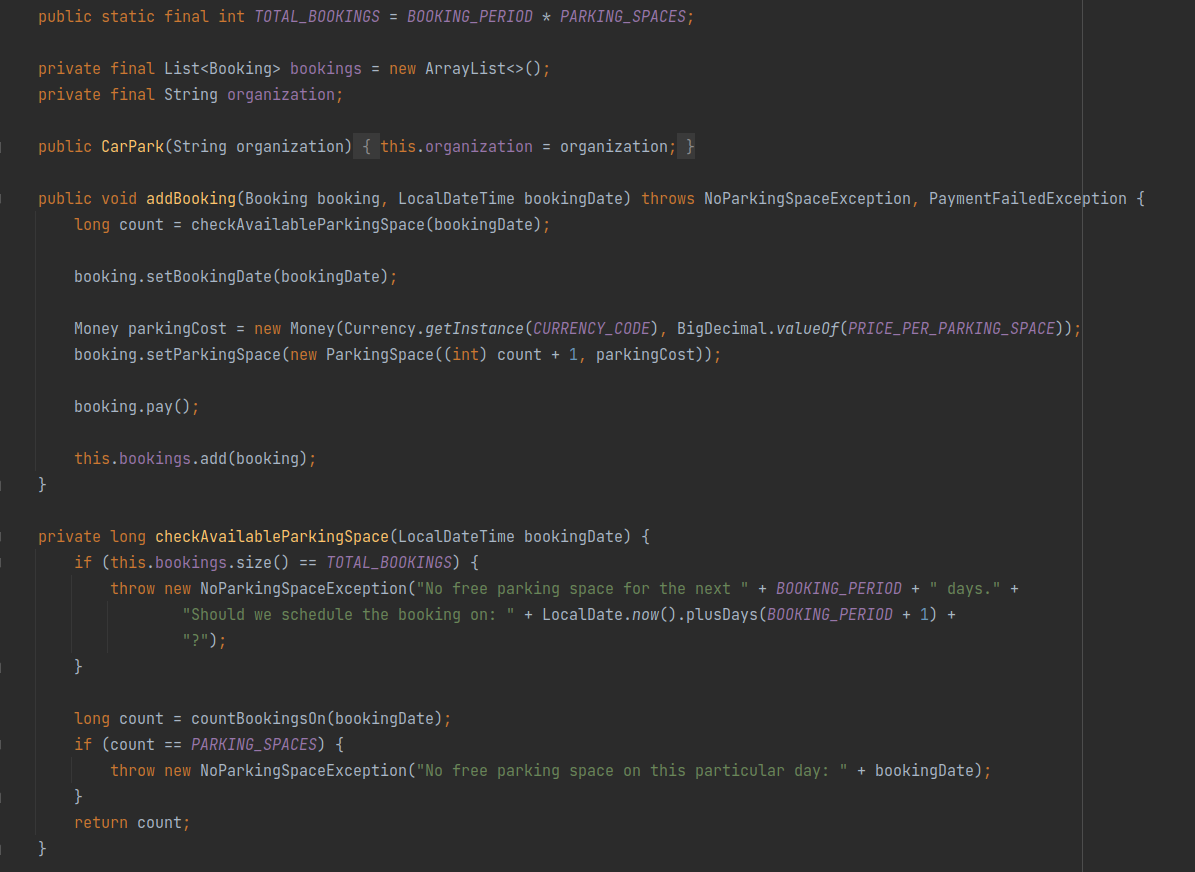Click the 'PRICE_PER_PARKING_SPACE' constant
The height and width of the screenshot is (872, 1195).
tap(951, 329)
